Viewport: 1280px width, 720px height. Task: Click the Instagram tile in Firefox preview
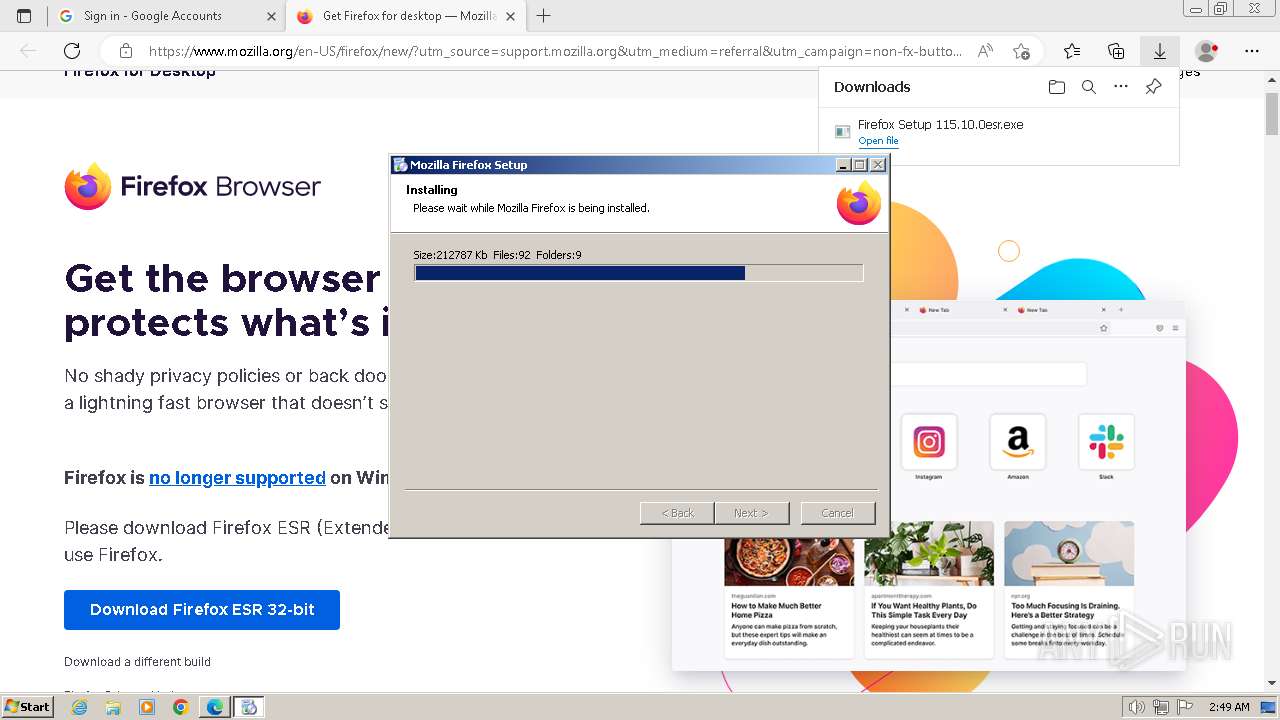click(x=929, y=442)
